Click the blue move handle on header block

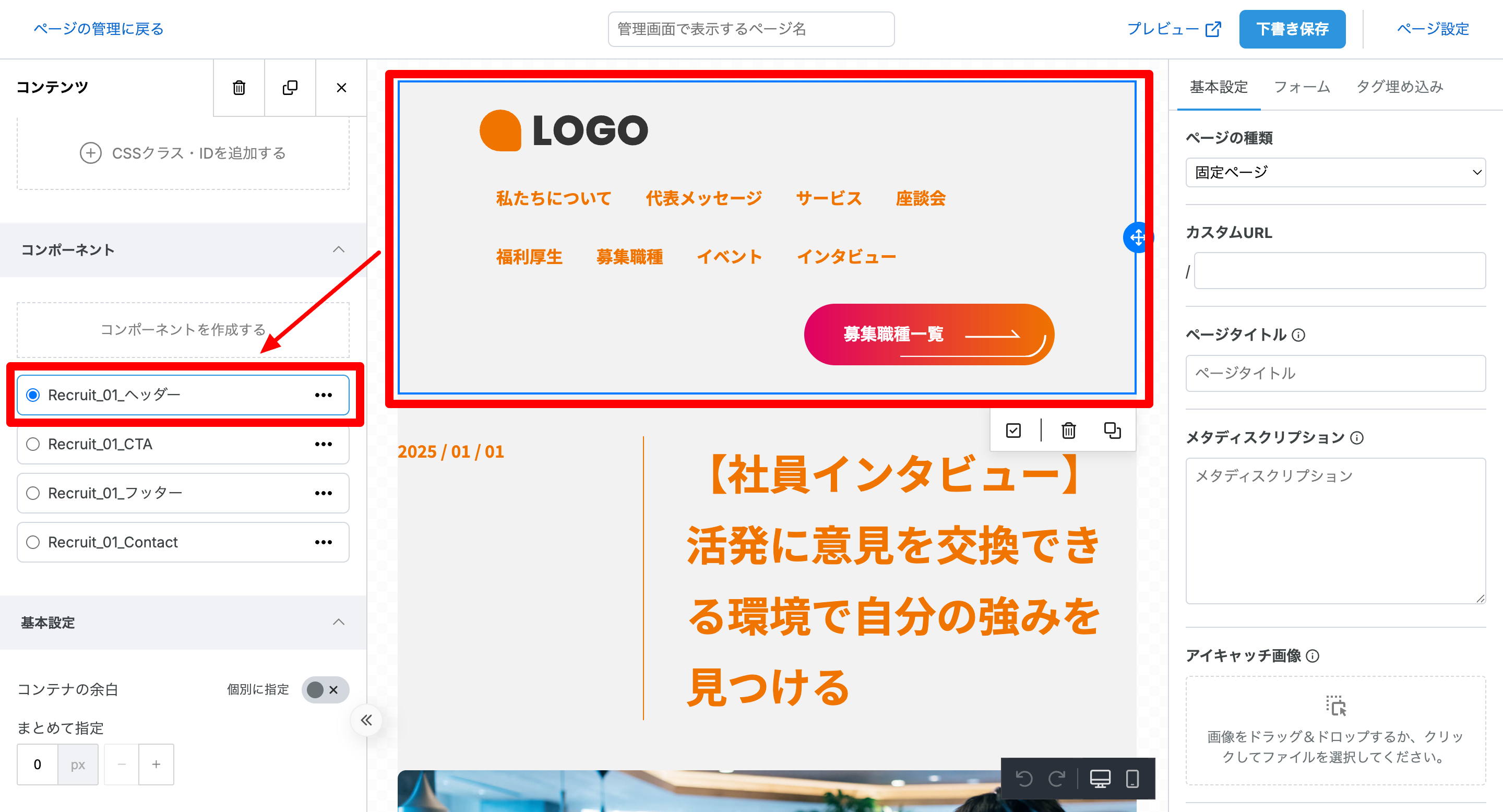tap(1137, 237)
